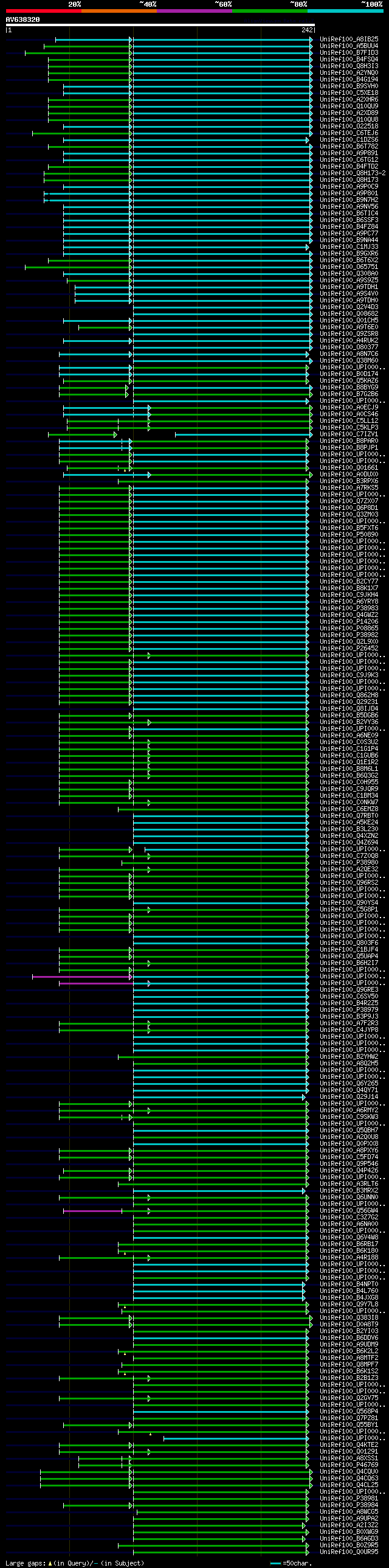
Task: Select the UniRef100_A9UDM9 label
Action: [349, 1345]
